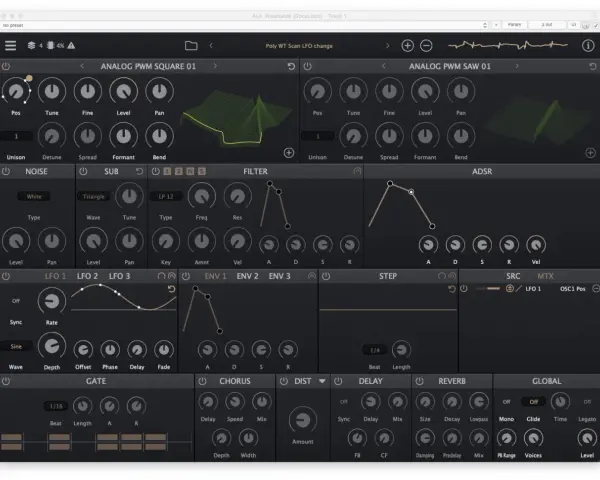
Task: Open the GATE Beat 1/16 selector
Action: [56, 406]
